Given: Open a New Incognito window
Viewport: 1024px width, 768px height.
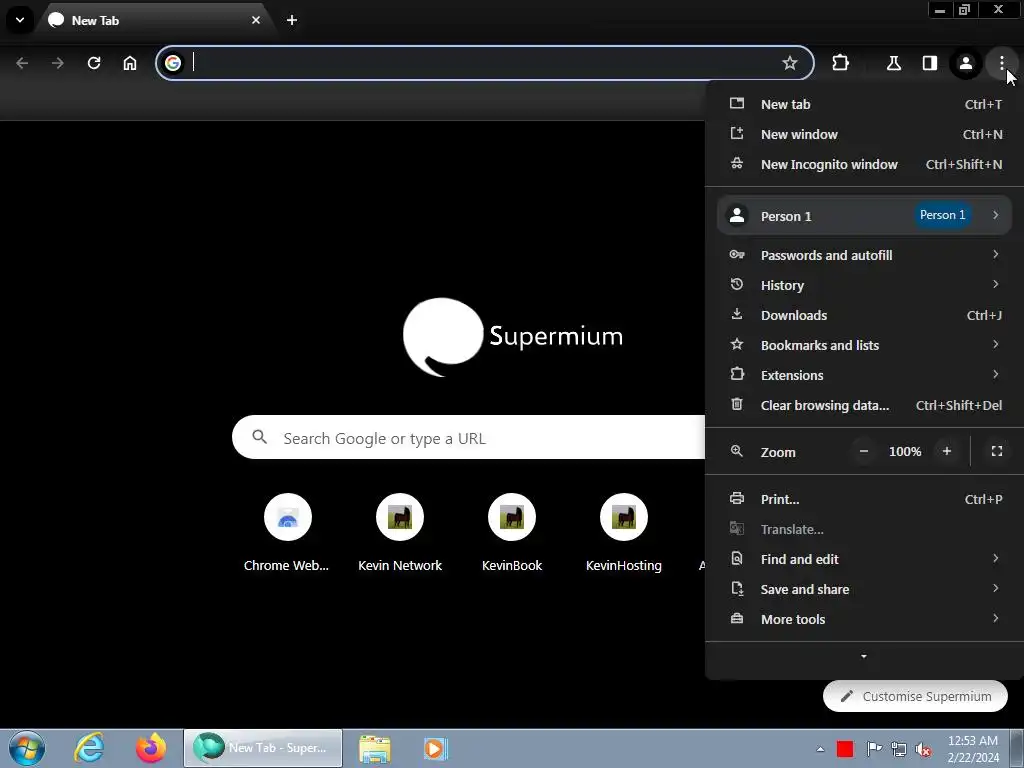Looking at the screenshot, I should (865, 165).
